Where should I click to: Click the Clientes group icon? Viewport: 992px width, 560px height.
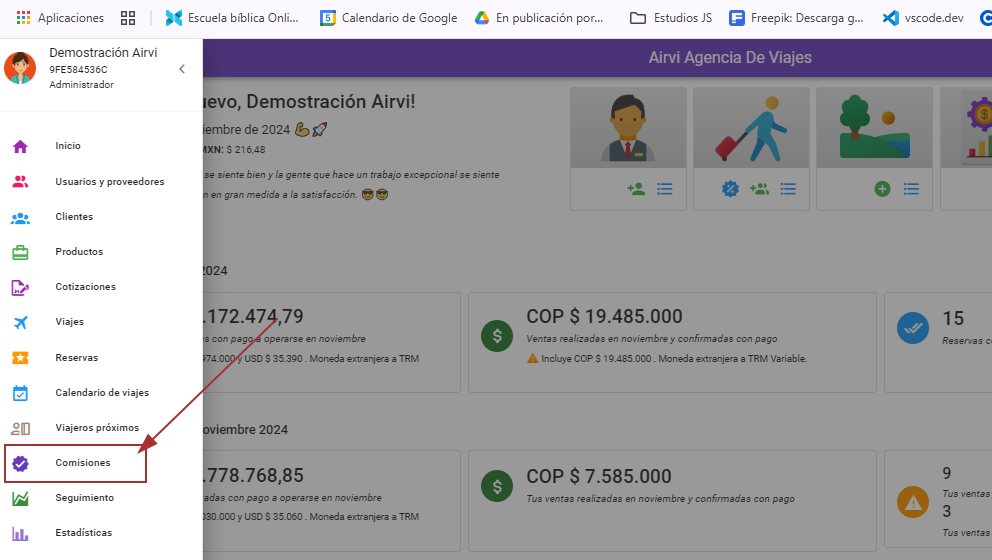coord(20,217)
